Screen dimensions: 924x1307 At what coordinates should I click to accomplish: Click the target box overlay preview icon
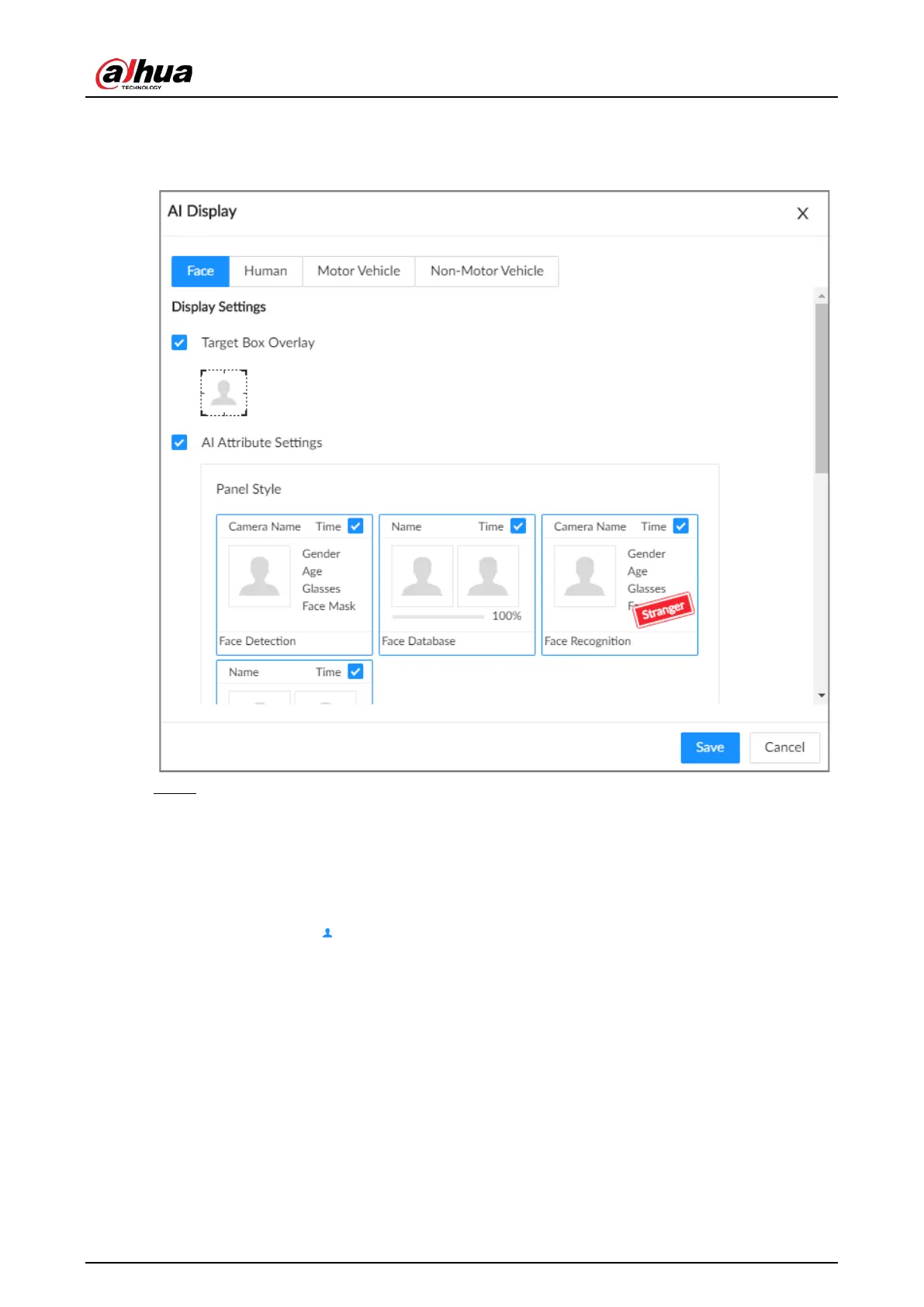tap(223, 393)
